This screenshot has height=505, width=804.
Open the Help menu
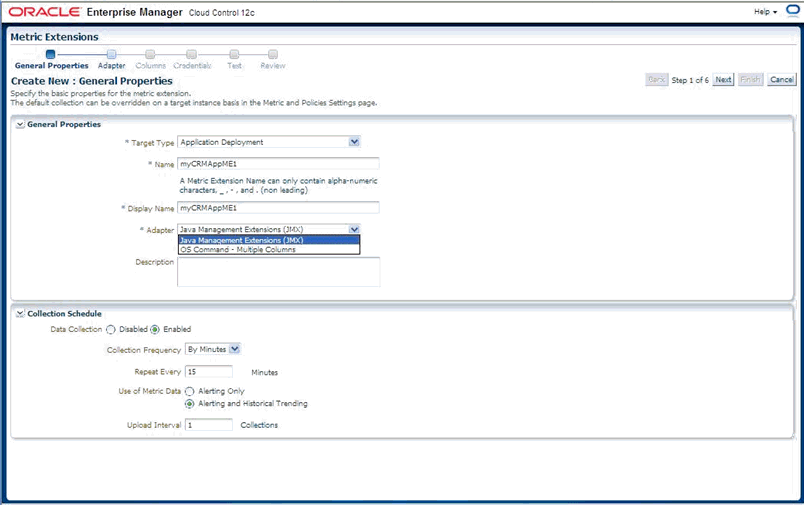[765, 12]
